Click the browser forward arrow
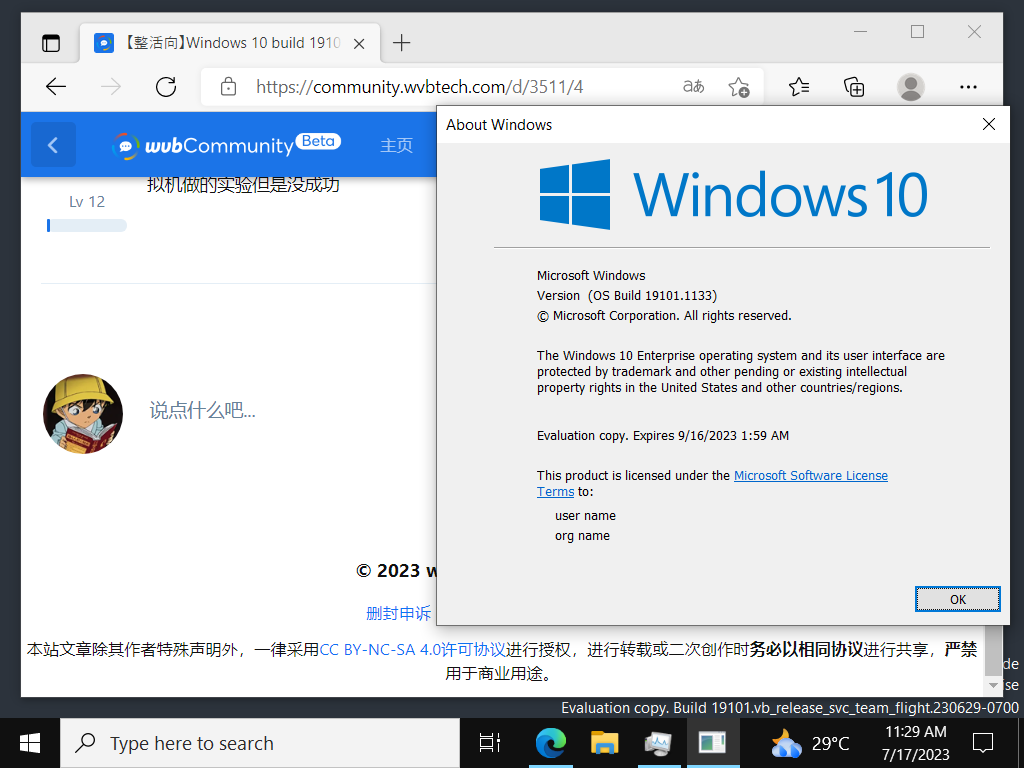1024x768 pixels. [111, 87]
